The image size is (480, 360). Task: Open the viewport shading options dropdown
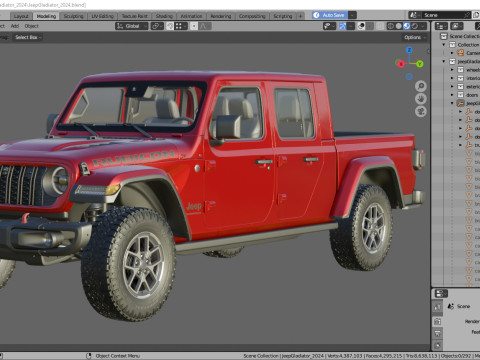point(423,26)
